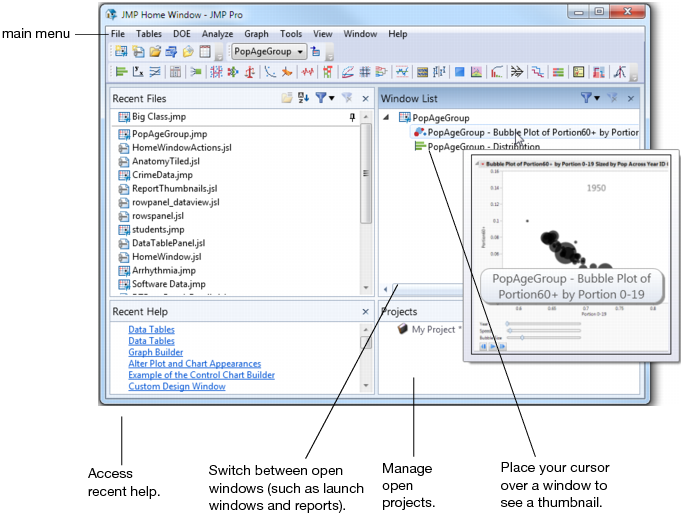The width and height of the screenshot is (683, 525).
Task: Collapse the PopAgeGroup tree in Window List
Action: point(387,118)
